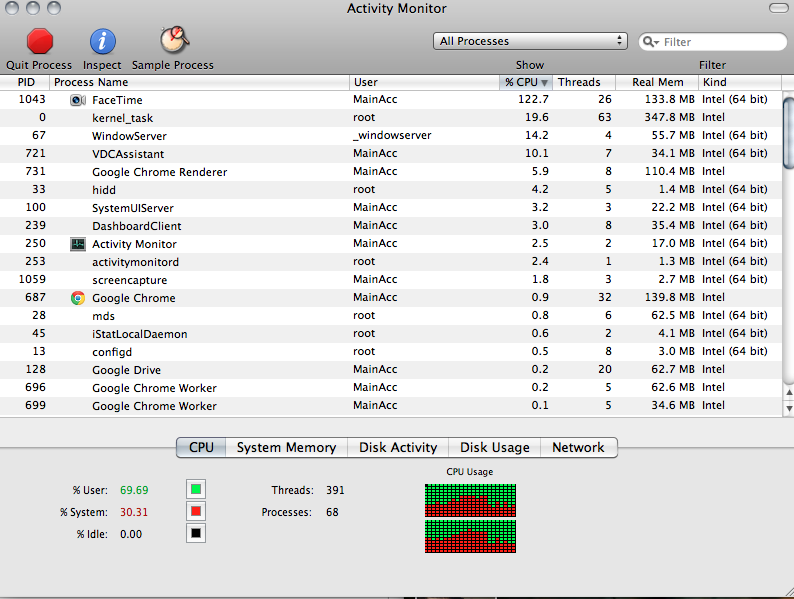Select the mds process row
Screen dimensions: 794x599
tap(391, 315)
